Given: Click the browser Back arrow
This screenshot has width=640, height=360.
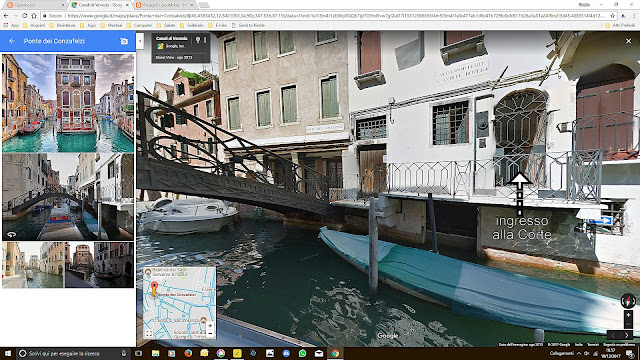Looking at the screenshot, I should point(6,16).
